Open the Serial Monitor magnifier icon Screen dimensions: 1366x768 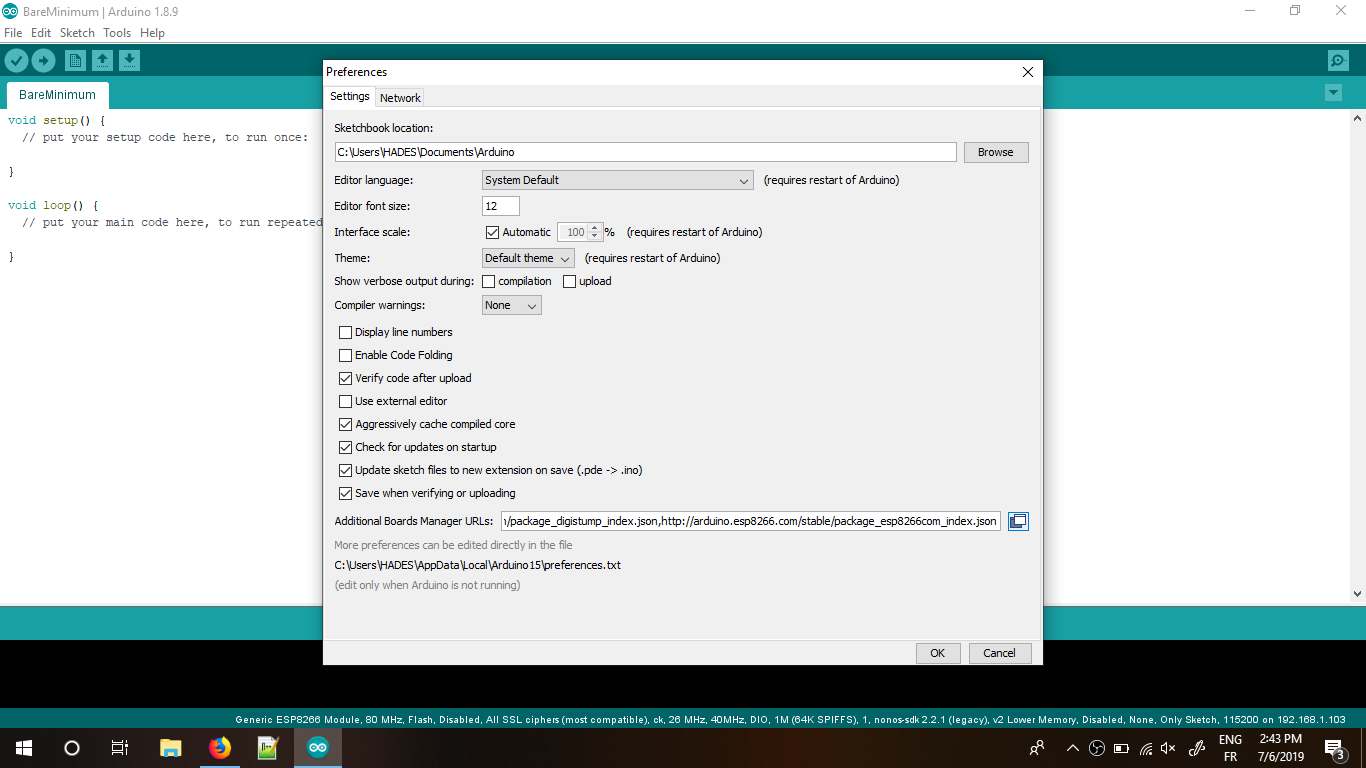1337,60
